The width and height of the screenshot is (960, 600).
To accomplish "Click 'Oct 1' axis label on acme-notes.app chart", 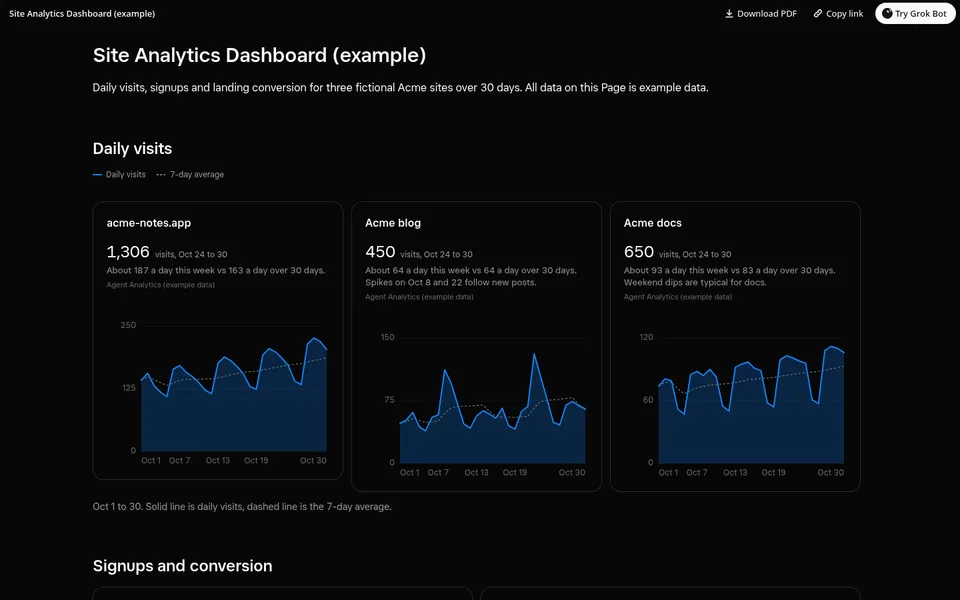I will click(151, 460).
